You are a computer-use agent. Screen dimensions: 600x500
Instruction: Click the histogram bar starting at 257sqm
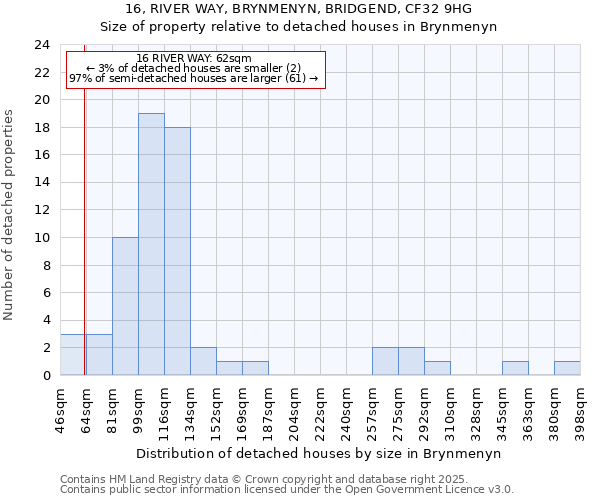385,361
